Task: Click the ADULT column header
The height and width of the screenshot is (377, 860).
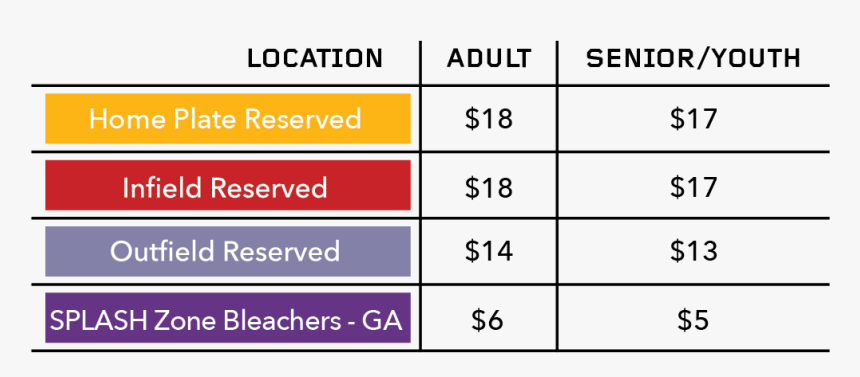Action: point(489,59)
